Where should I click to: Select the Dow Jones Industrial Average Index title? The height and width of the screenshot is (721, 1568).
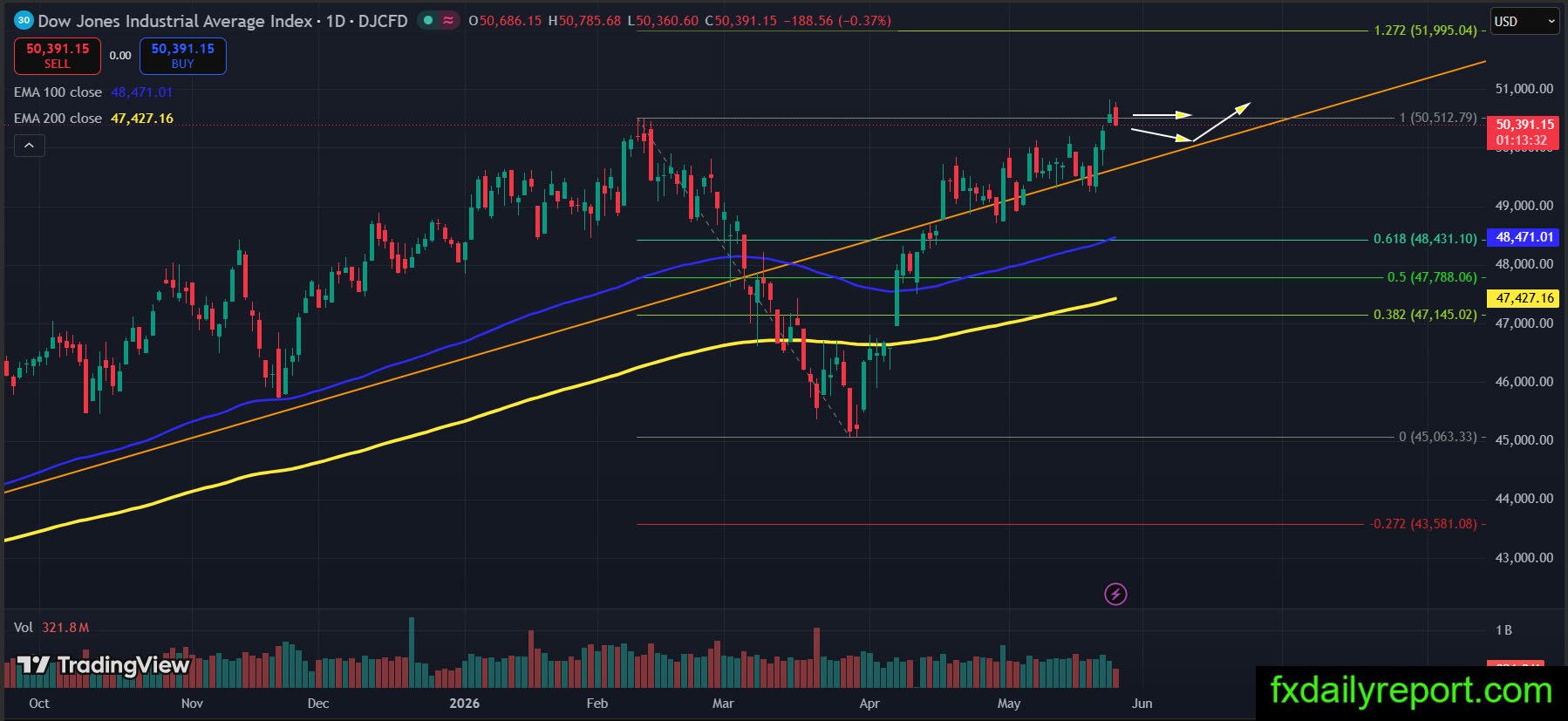tap(175, 21)
